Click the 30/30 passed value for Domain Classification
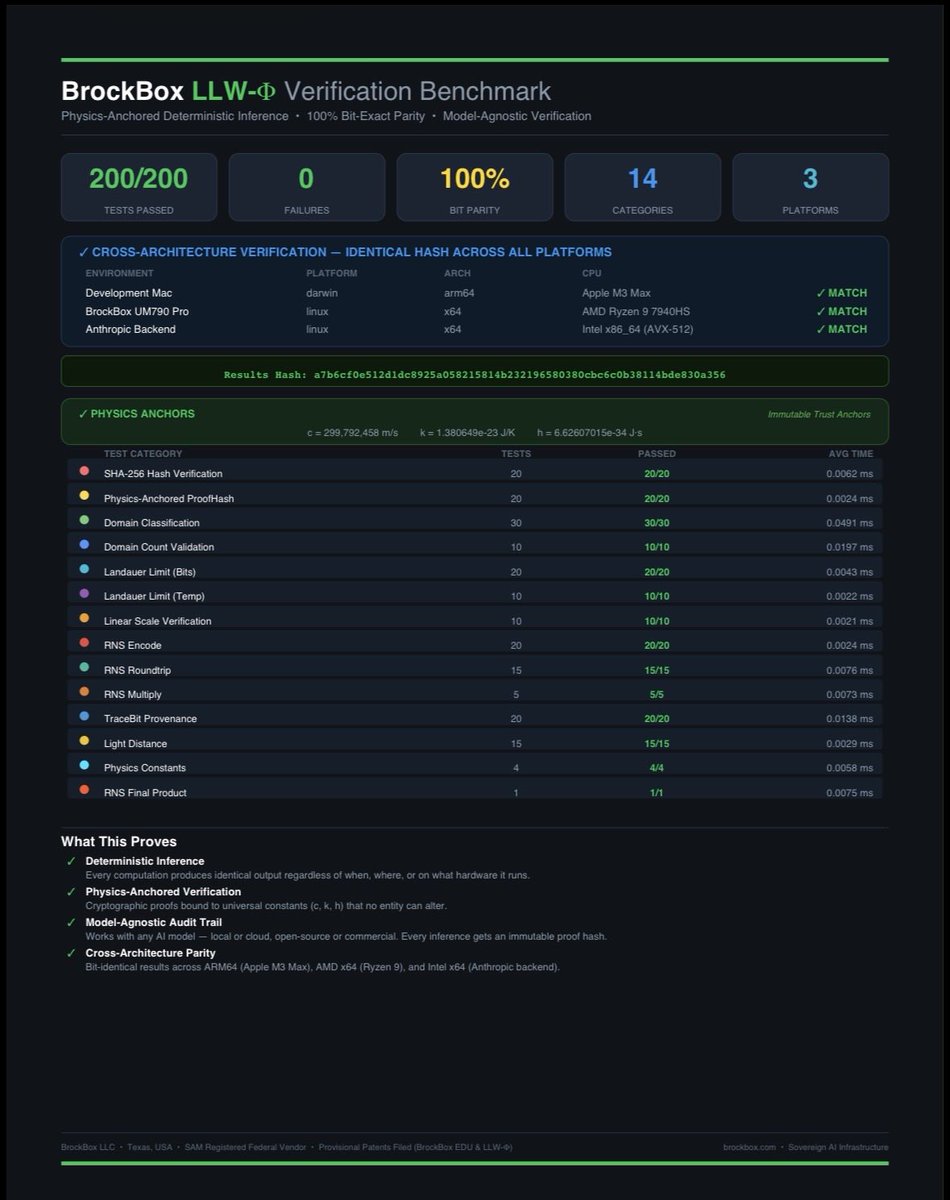Image resolution: width=950 pixels, height=1200 pixels. 657,523
